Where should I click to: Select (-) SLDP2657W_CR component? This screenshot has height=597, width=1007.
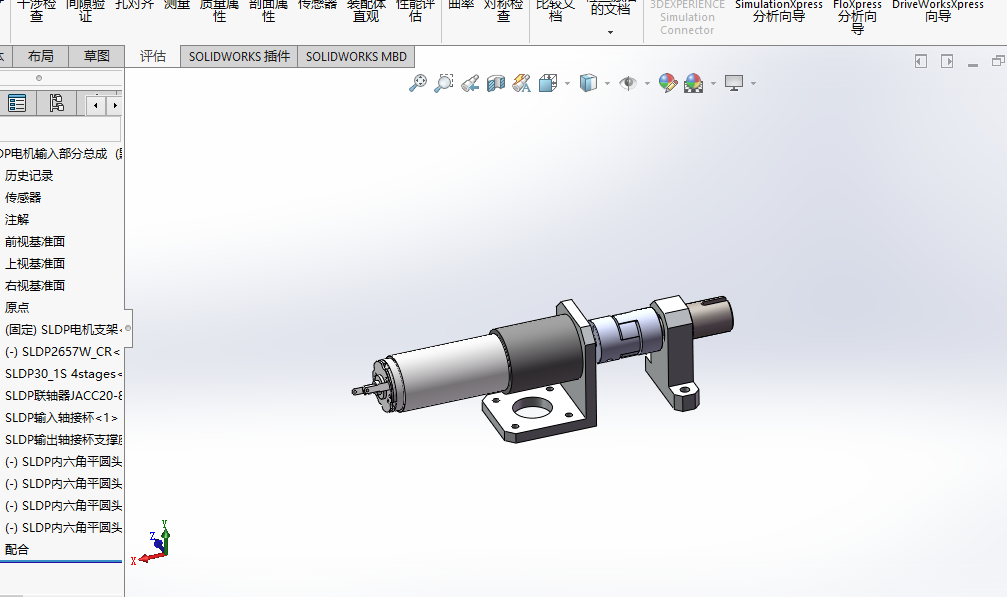pos(62,352)
